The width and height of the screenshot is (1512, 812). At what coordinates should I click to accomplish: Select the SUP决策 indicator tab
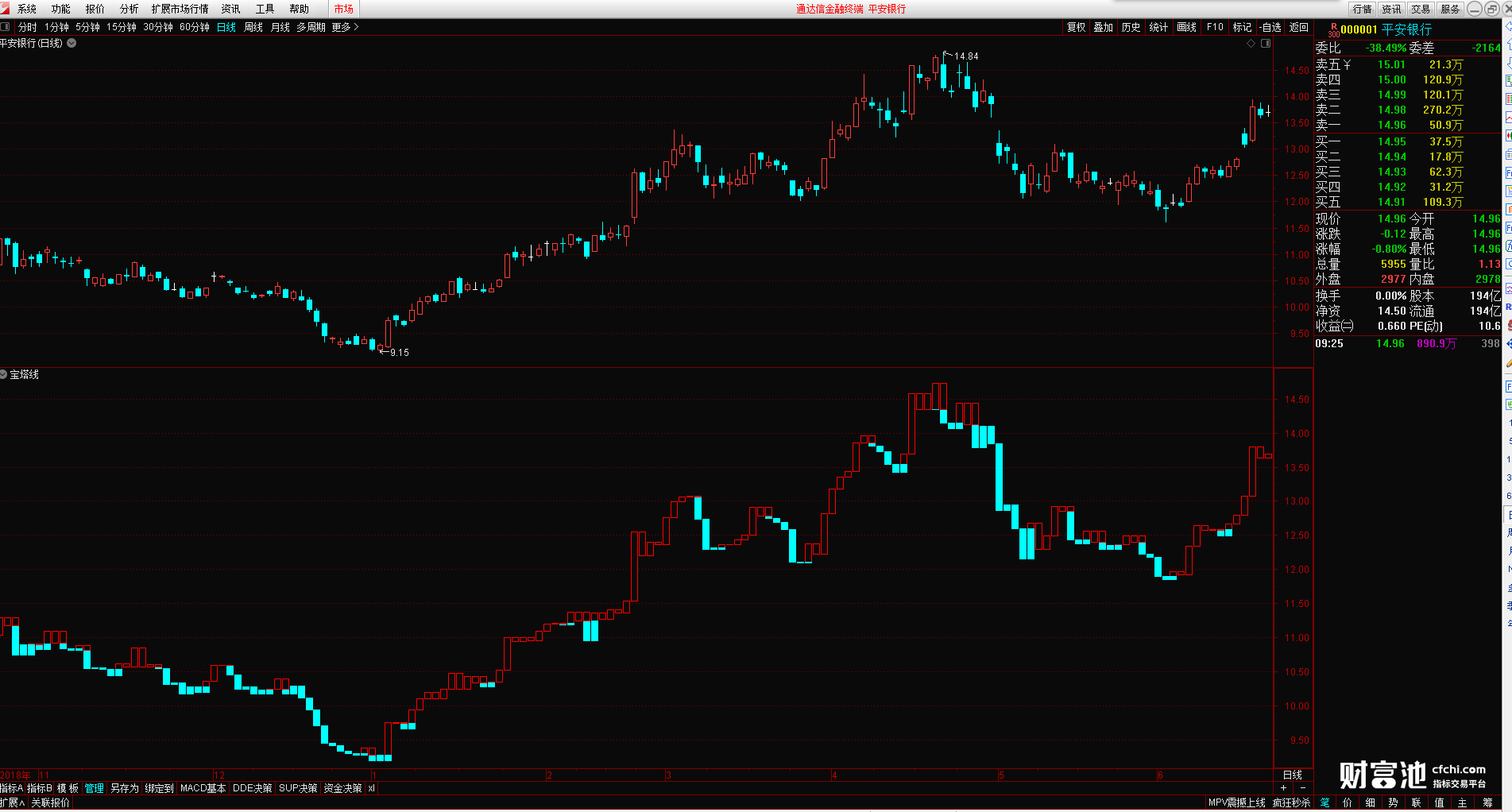(x=298, y=788)
